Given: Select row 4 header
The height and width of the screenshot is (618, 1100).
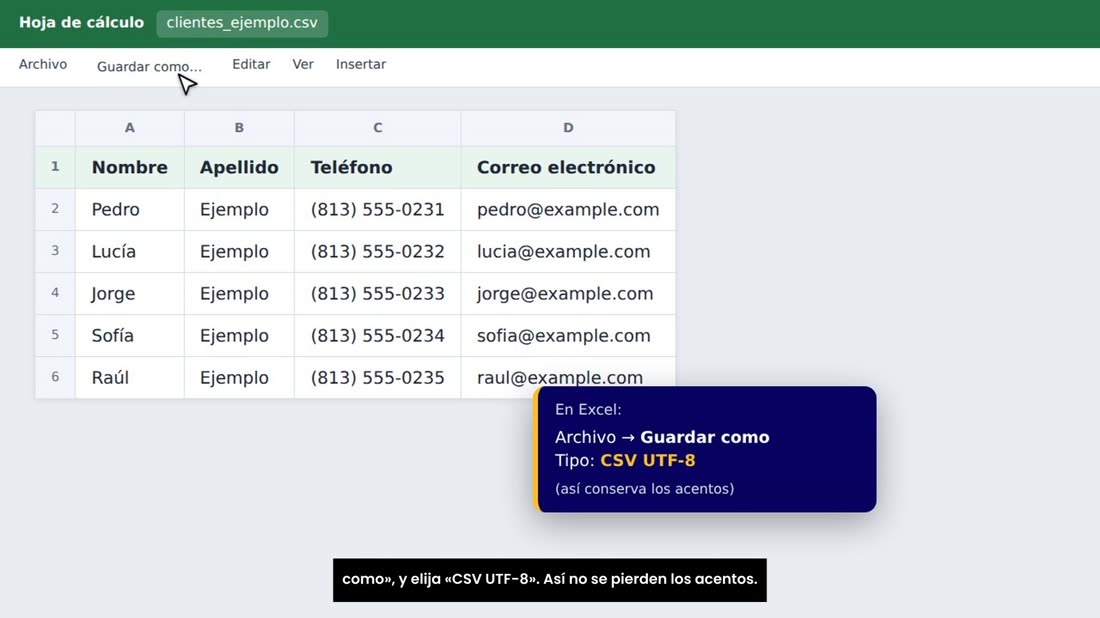Looking at the screenshot, I should 55,293.
